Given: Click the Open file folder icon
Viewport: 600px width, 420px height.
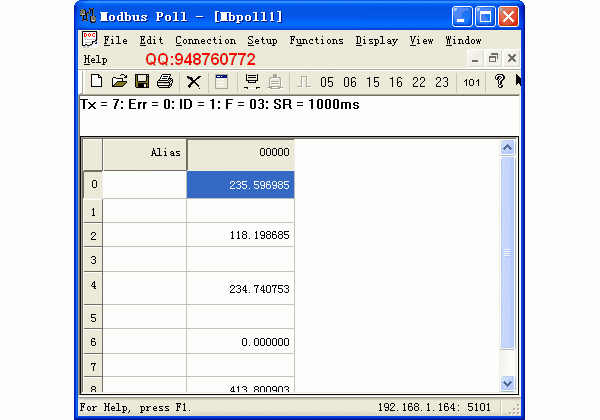Looking at the screenshot, I should pyautogui.click(x=119, y=82).
